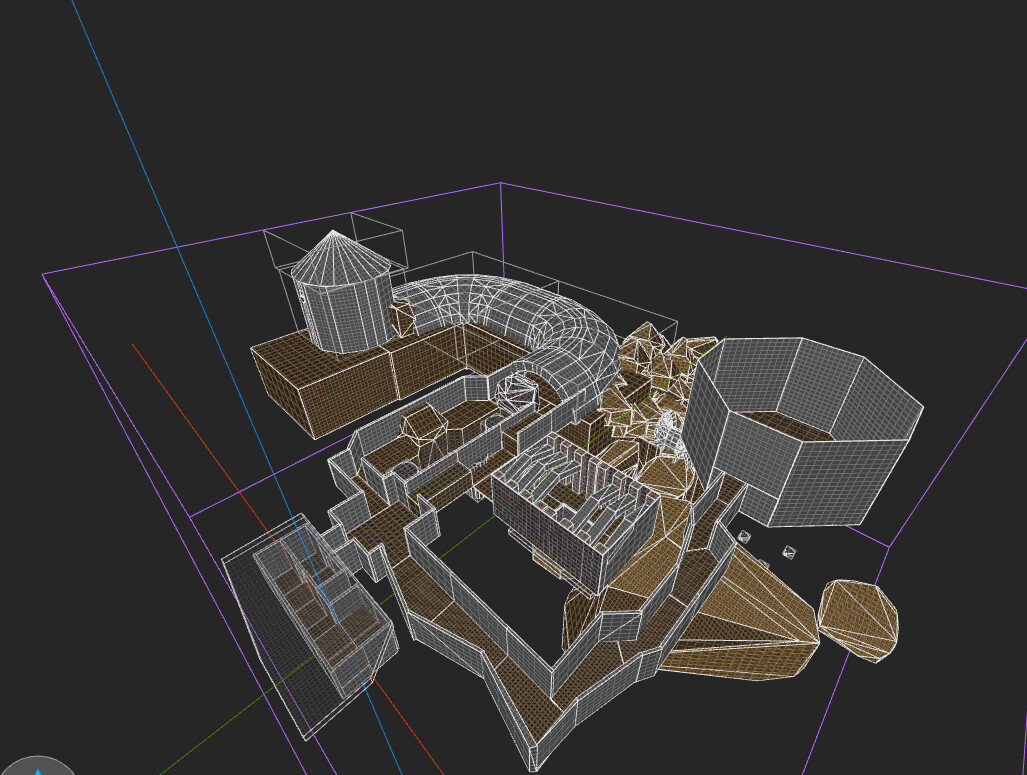1027x775 pixels.
Task: Click the small cube entity near the octagon
Action: 744,537
